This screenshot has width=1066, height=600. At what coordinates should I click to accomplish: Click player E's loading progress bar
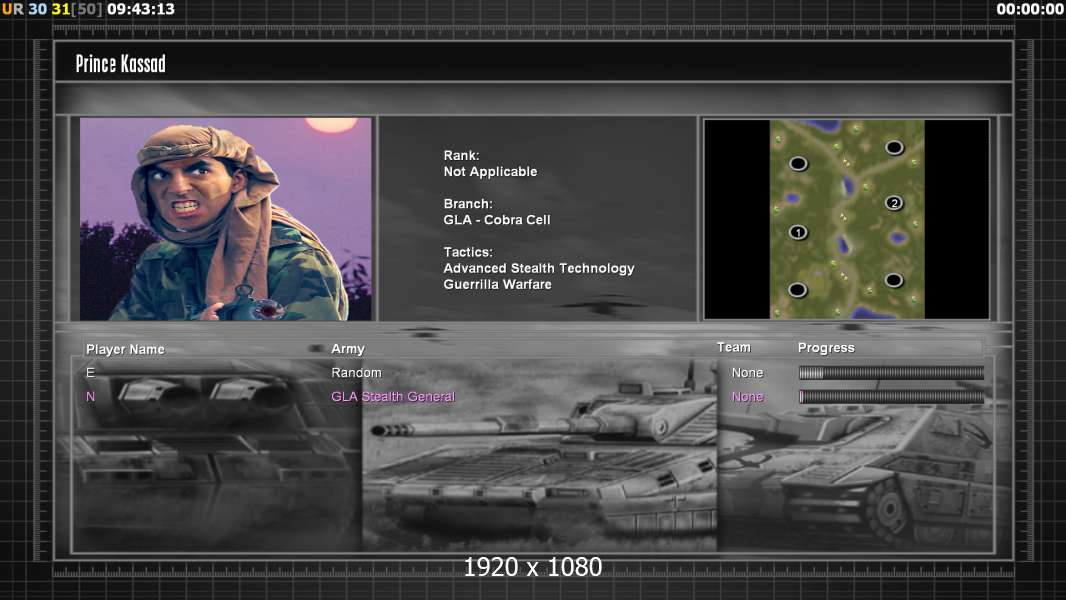pyautogui.click(x=891, y=372)
